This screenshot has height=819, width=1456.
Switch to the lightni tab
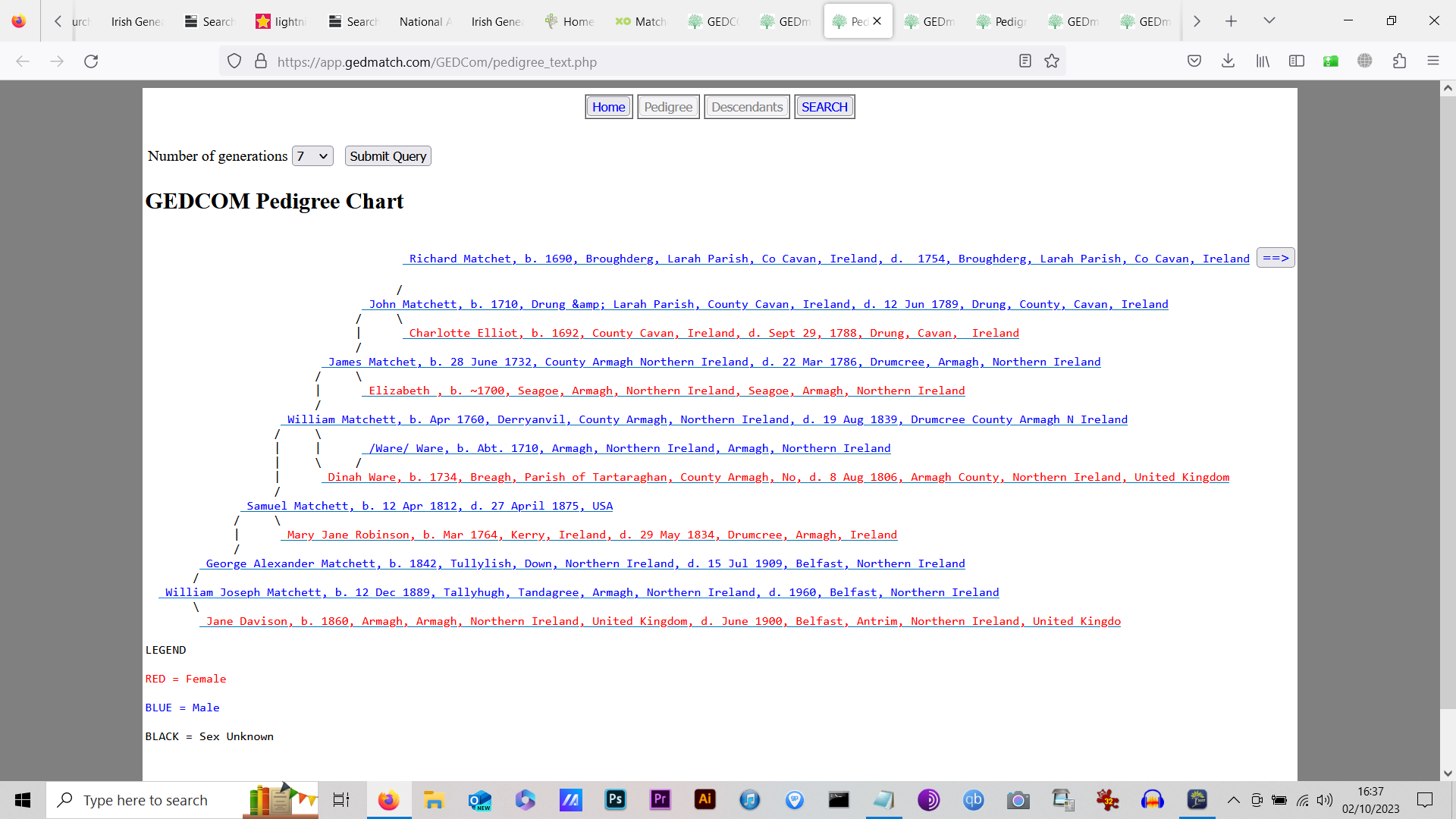[x=281, y=22]
